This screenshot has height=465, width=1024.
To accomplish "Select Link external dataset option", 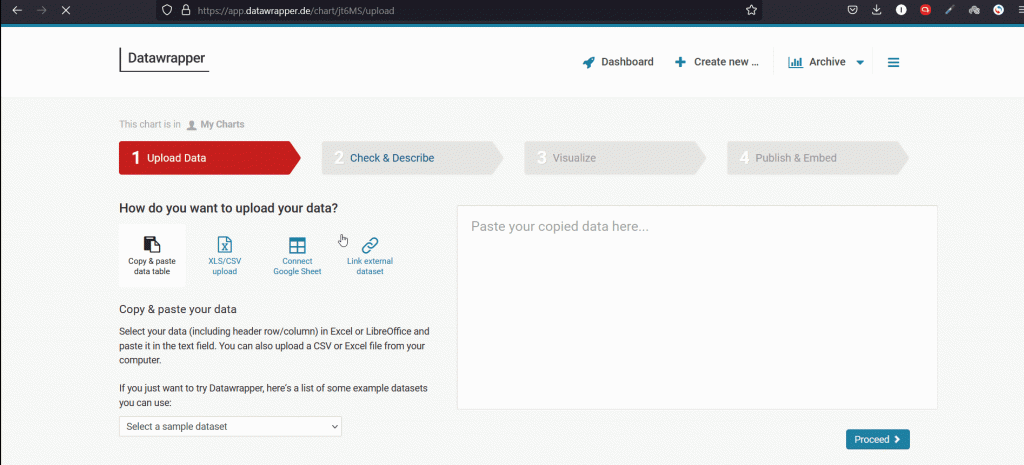I will [x=369, y=255].
